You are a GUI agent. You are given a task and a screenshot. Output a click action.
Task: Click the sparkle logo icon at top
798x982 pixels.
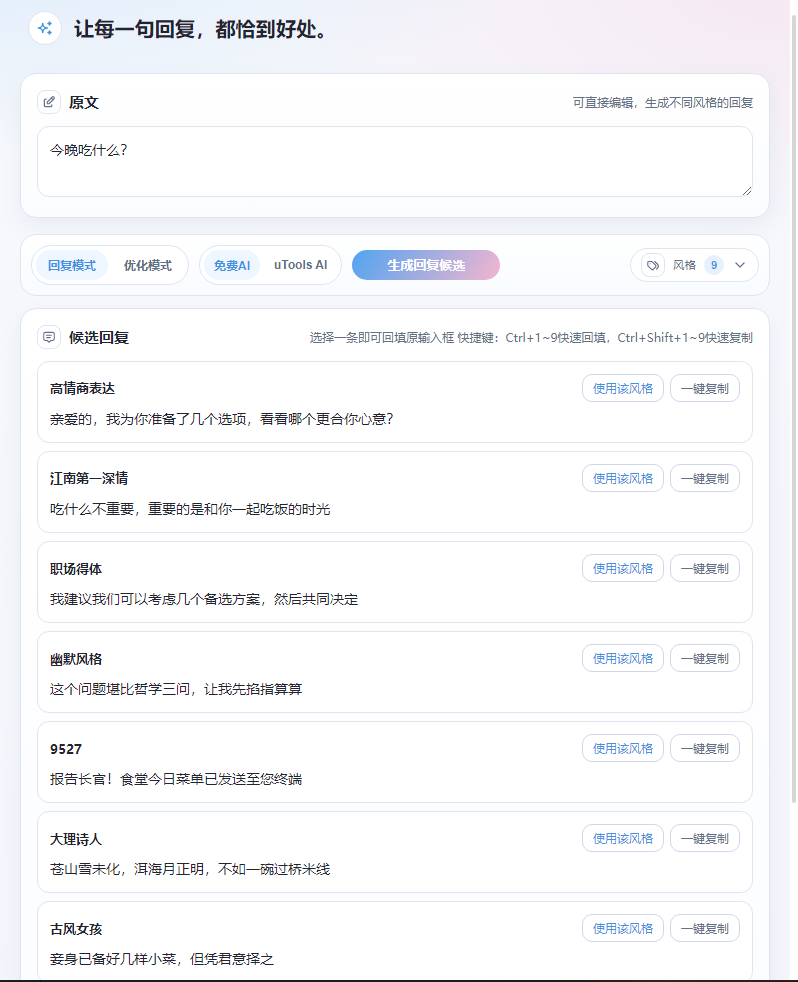pos(44,29)
